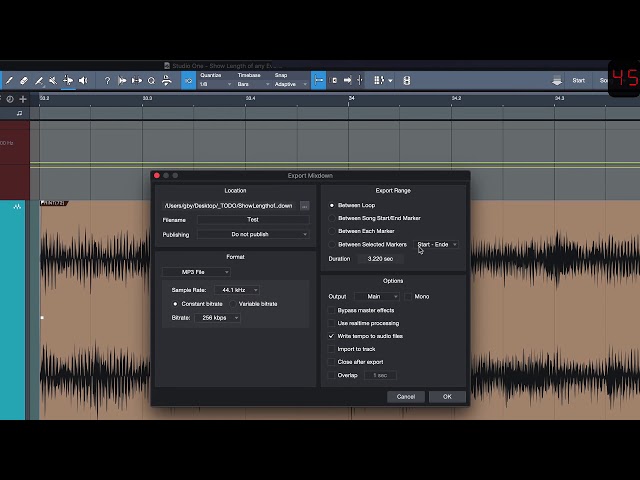Enable the Bypass master effects checkbox
This screenshot has width=640, height=480.
[x=331, y=311]
